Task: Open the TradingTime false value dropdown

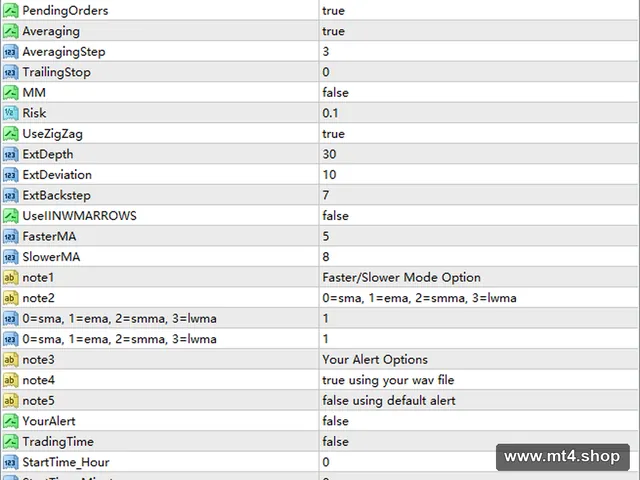Action: pos(407,442)
